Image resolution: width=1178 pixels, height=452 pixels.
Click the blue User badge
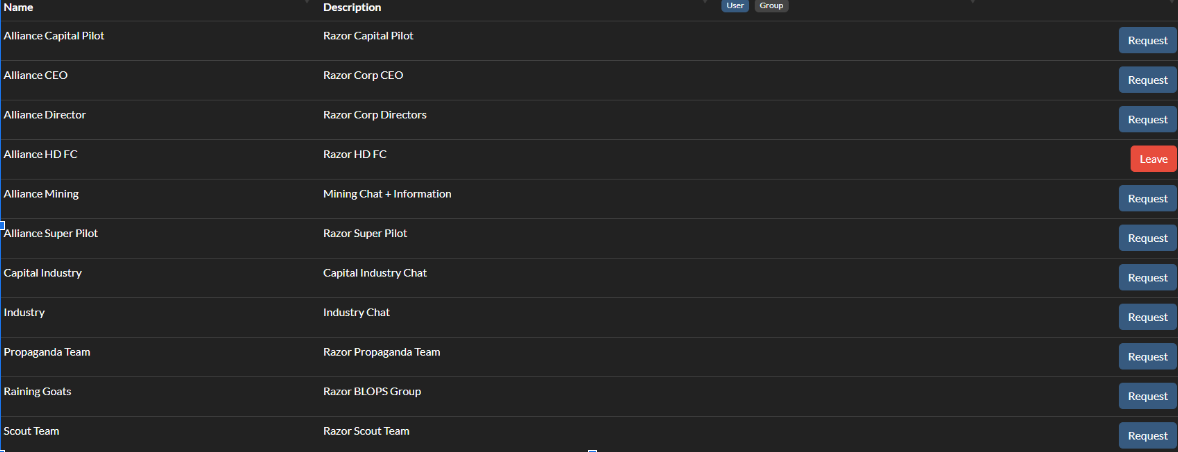(x=735, y=6)
